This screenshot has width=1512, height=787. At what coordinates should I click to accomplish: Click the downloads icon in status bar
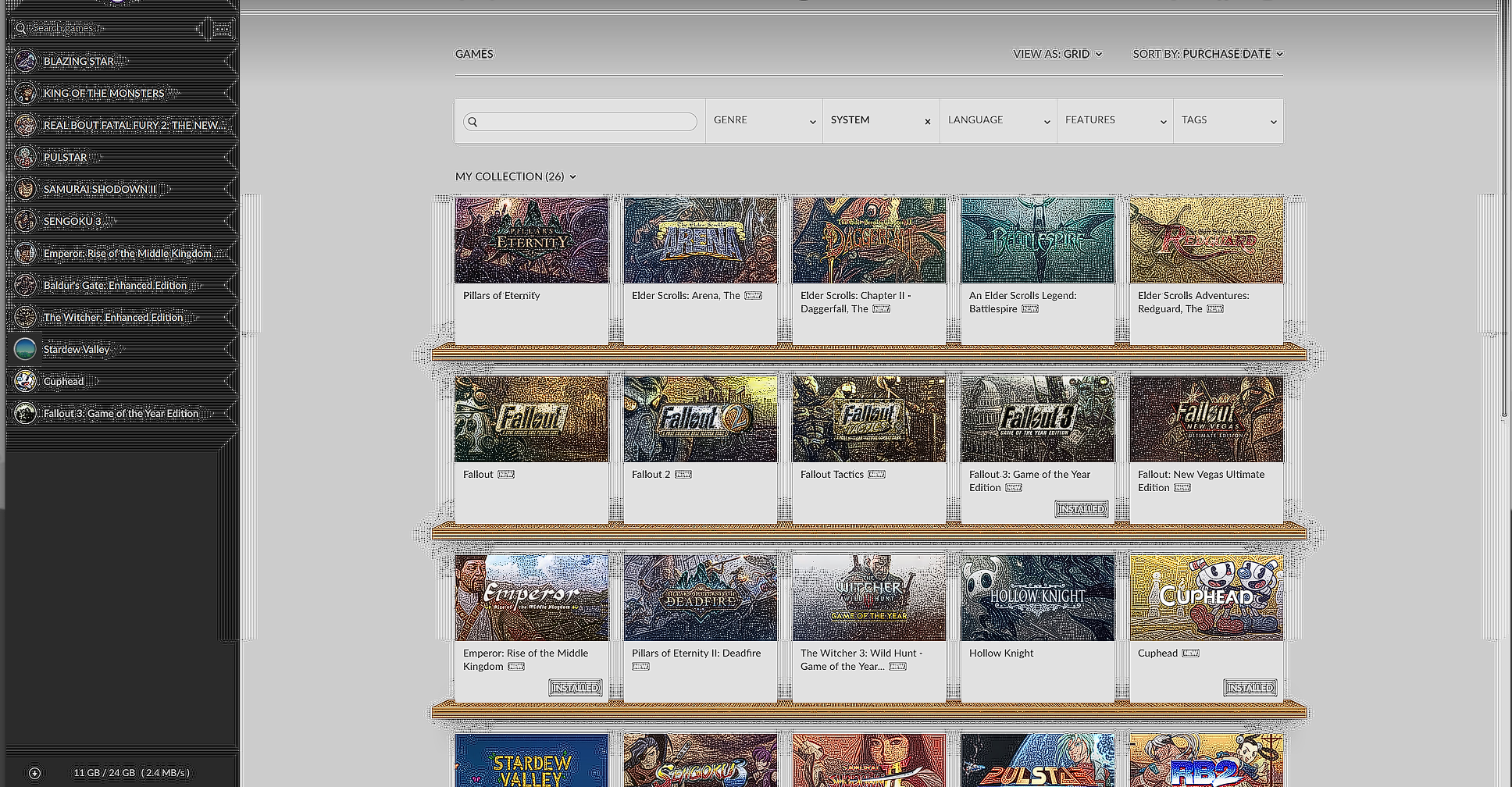click(34, 773)
